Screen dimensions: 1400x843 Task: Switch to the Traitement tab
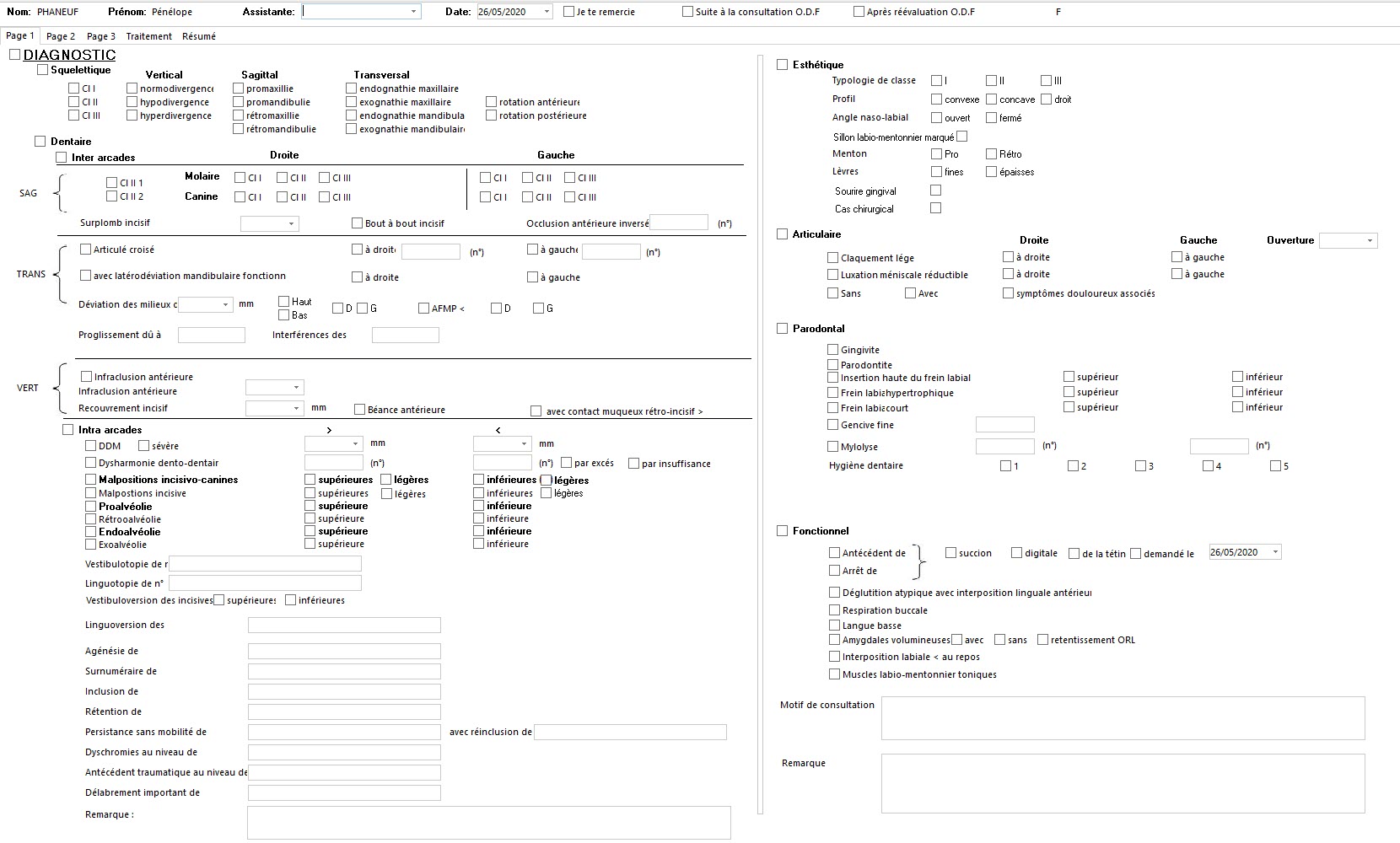pyautogui.click(x=149, y=36)
